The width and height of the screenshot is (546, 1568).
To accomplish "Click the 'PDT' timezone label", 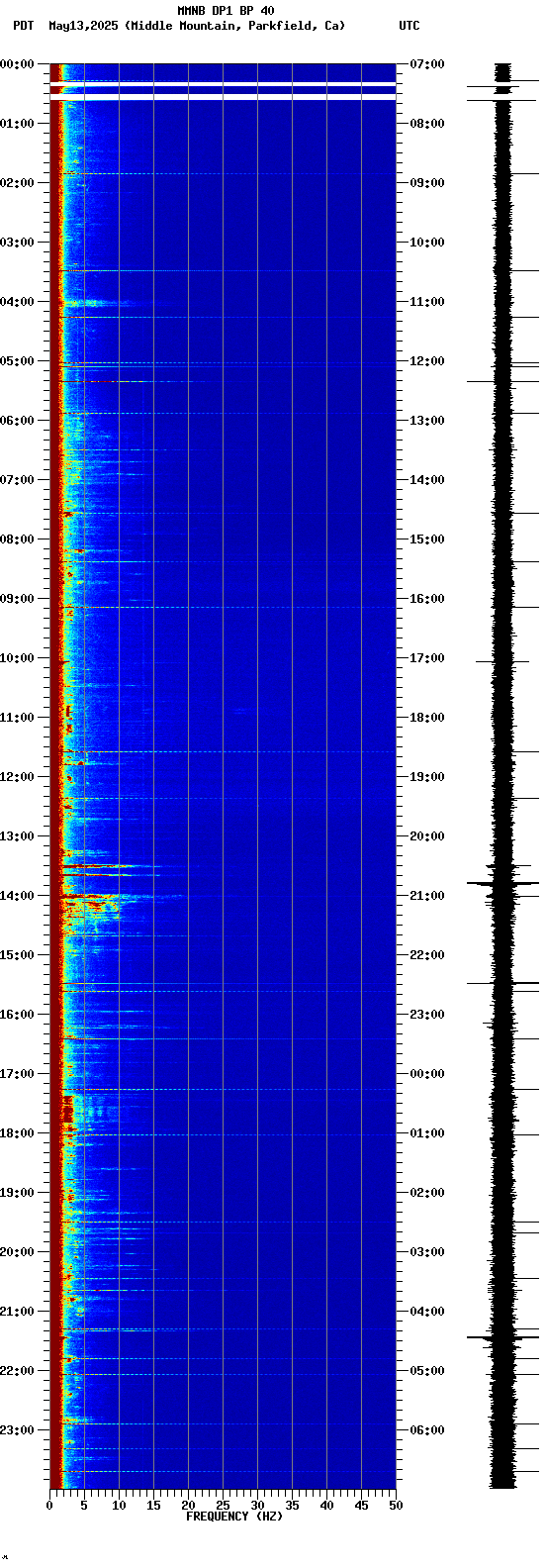I will coord(24,26).
